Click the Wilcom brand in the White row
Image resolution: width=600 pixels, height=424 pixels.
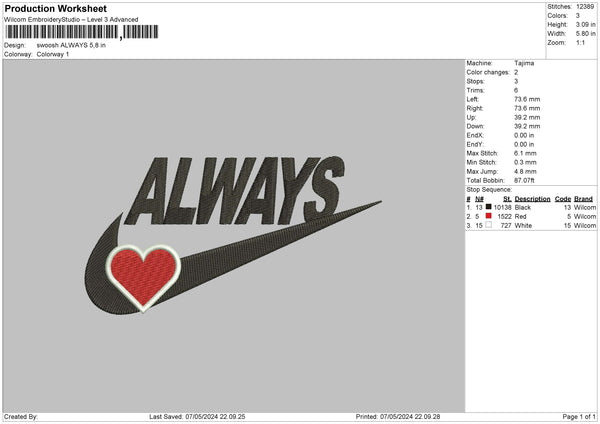[585, 226]
